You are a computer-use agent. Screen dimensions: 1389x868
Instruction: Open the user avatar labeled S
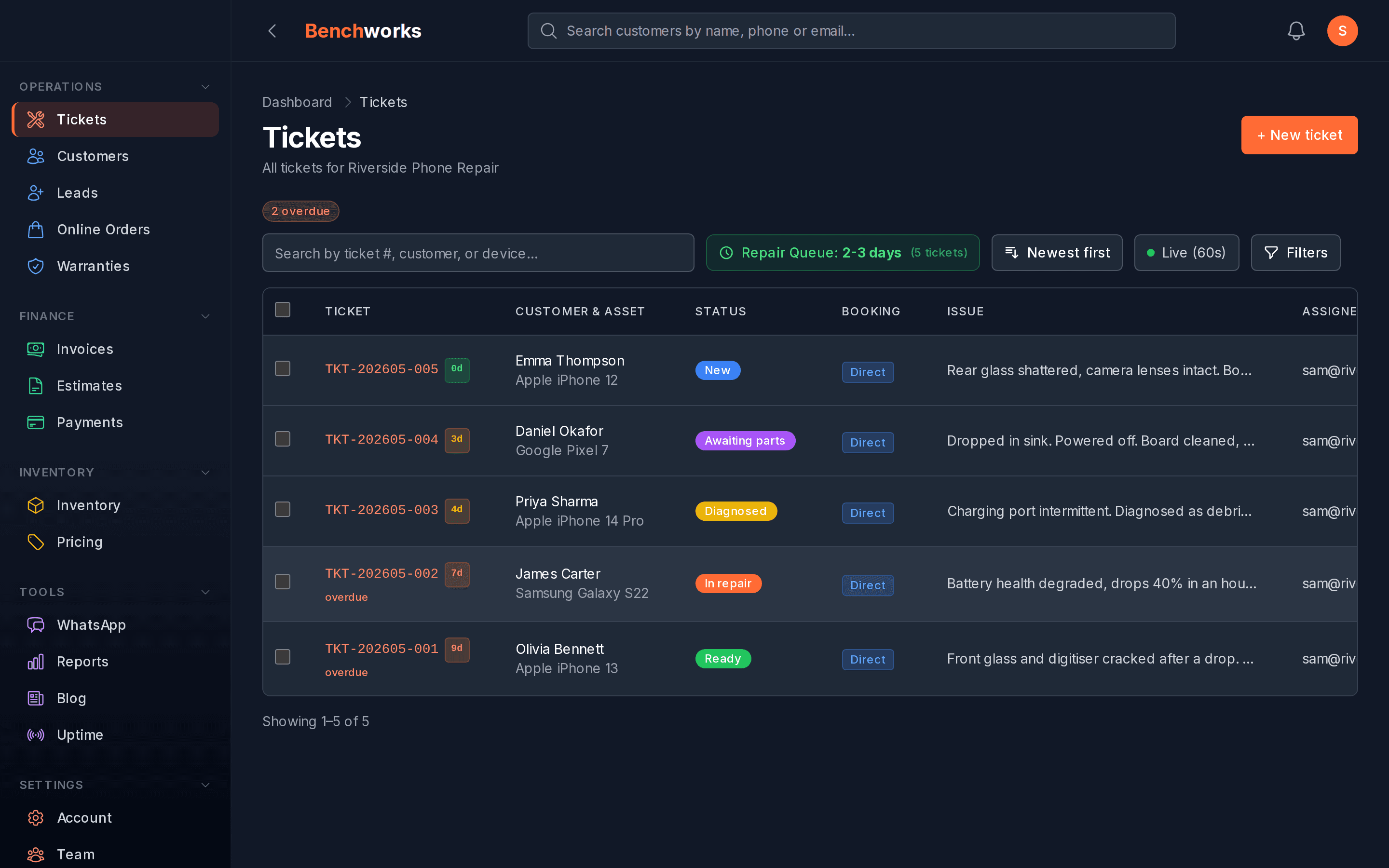coord(1342,30)
